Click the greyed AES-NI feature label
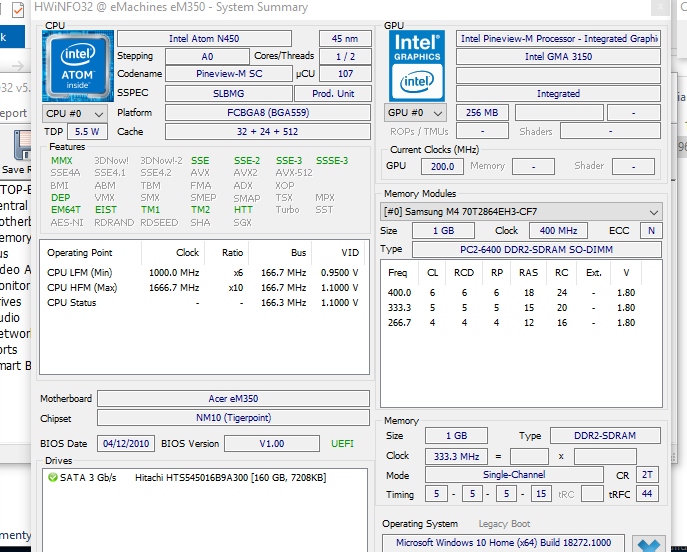Image resolution: width=687 pixels, height=552 pixels. point(67,223)
